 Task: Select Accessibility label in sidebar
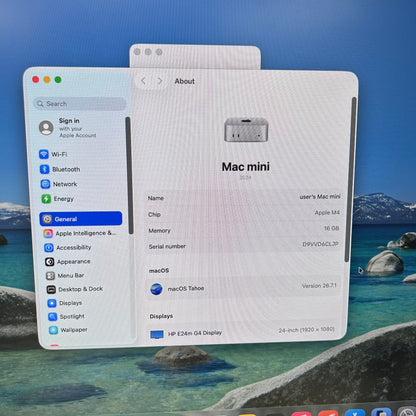click(x=74, y=247)
